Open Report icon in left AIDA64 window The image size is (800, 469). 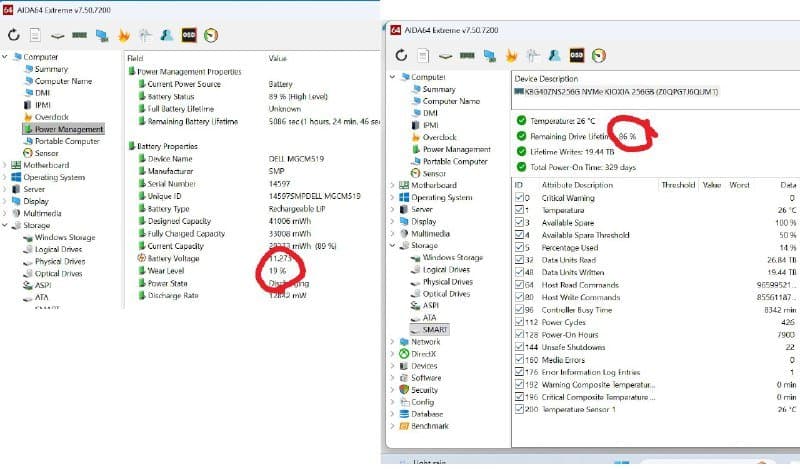click(35, 35)
